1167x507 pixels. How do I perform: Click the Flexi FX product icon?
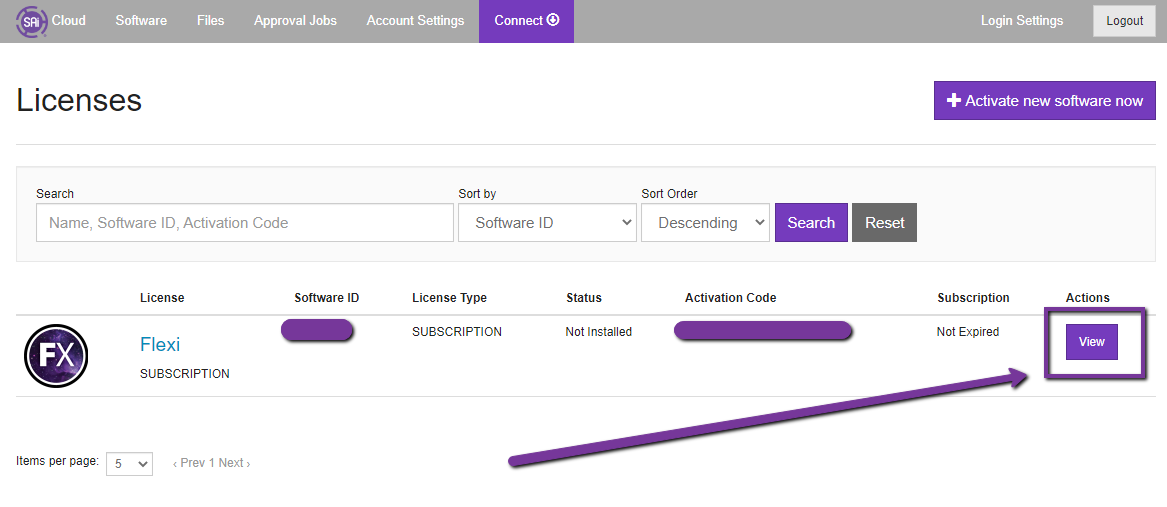point(56,356)
